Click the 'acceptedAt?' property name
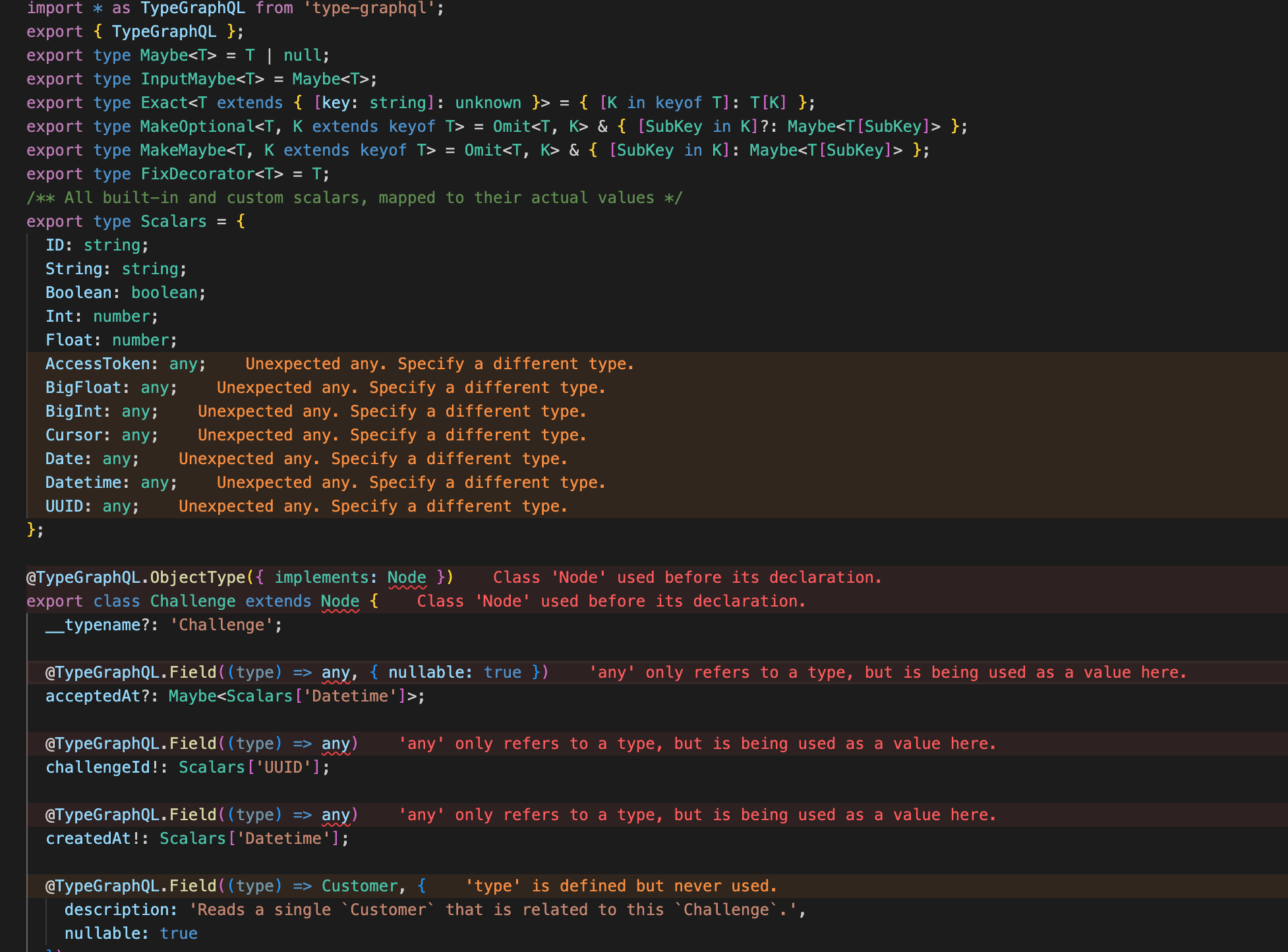Screen dimensions: 1288x952 pyautogui.click(x=98, y=696)
